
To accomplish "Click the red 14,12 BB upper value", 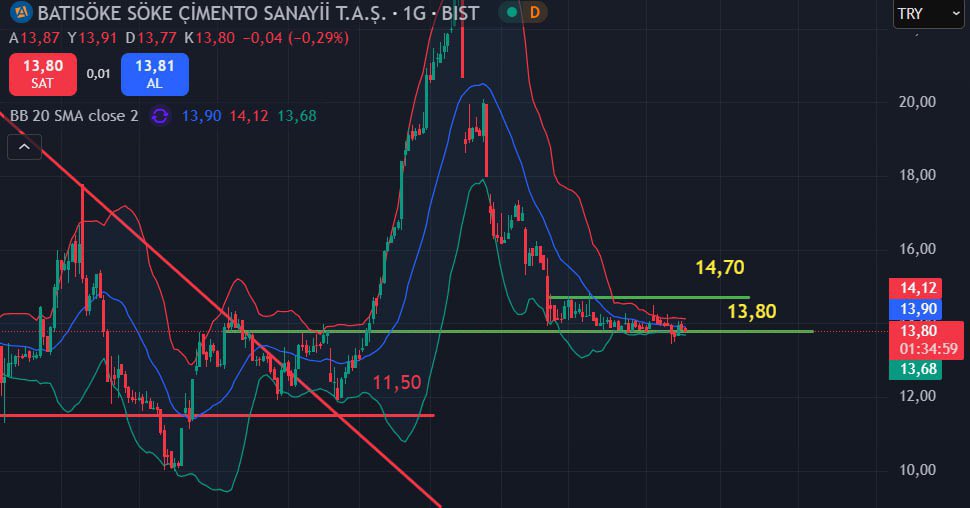I will pyautogui.click(x=249, y=116).
